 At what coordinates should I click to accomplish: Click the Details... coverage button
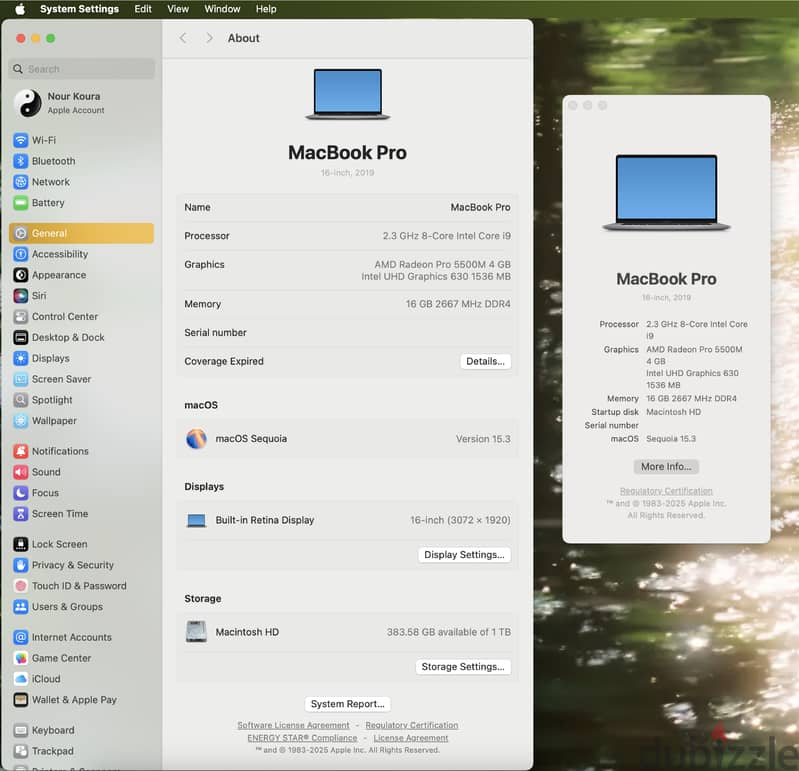click(485, 361)
